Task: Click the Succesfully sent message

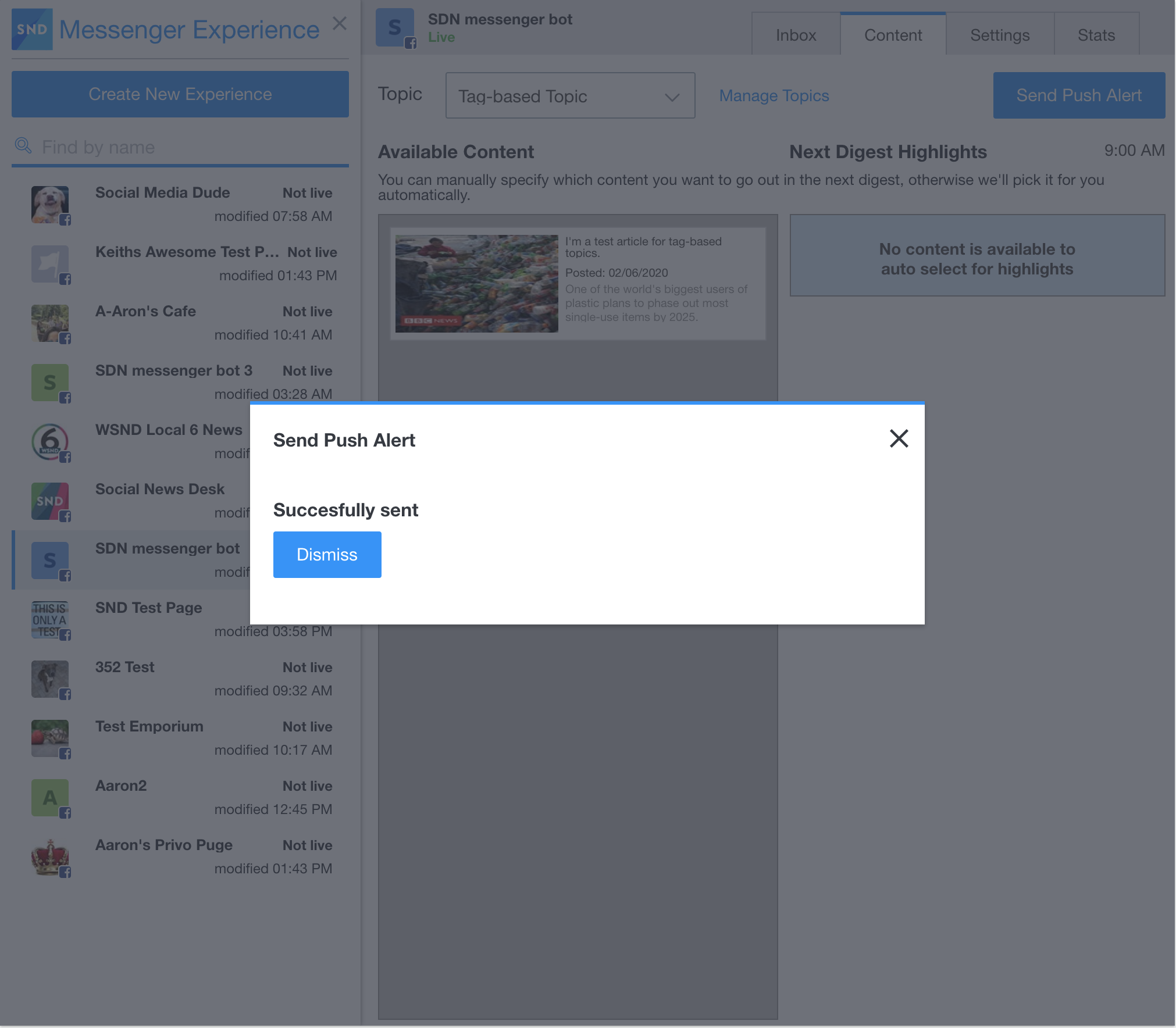Action: (345, 510)
